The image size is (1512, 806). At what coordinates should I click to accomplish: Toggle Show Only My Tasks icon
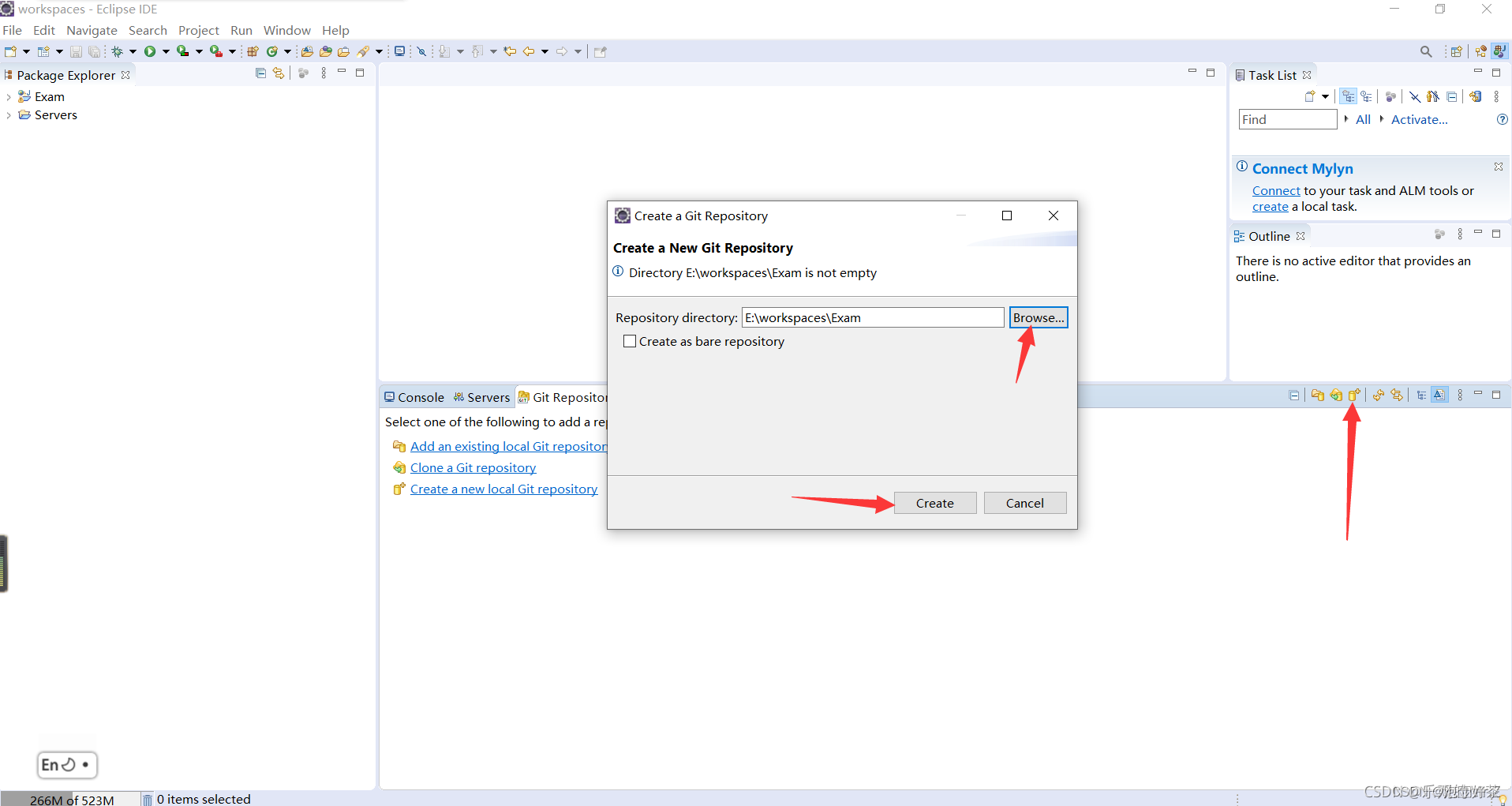[x=1433, y=96]
